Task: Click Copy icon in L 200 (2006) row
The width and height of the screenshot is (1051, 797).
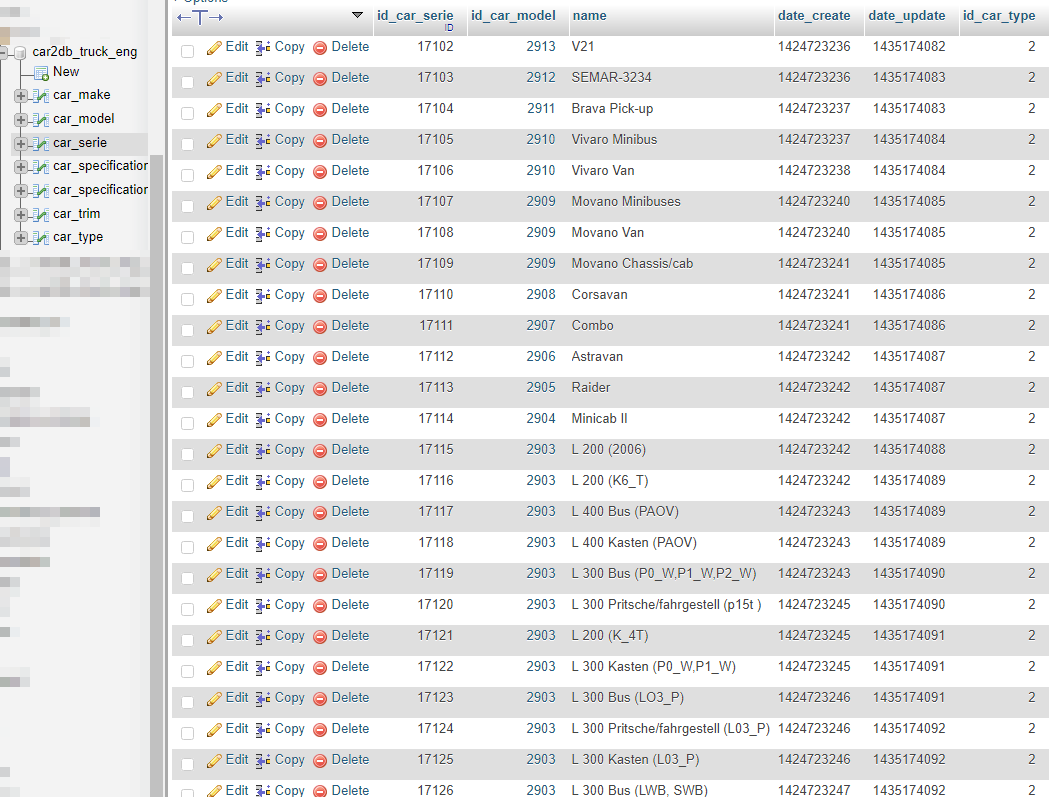Action: click(x=263, y=450)
